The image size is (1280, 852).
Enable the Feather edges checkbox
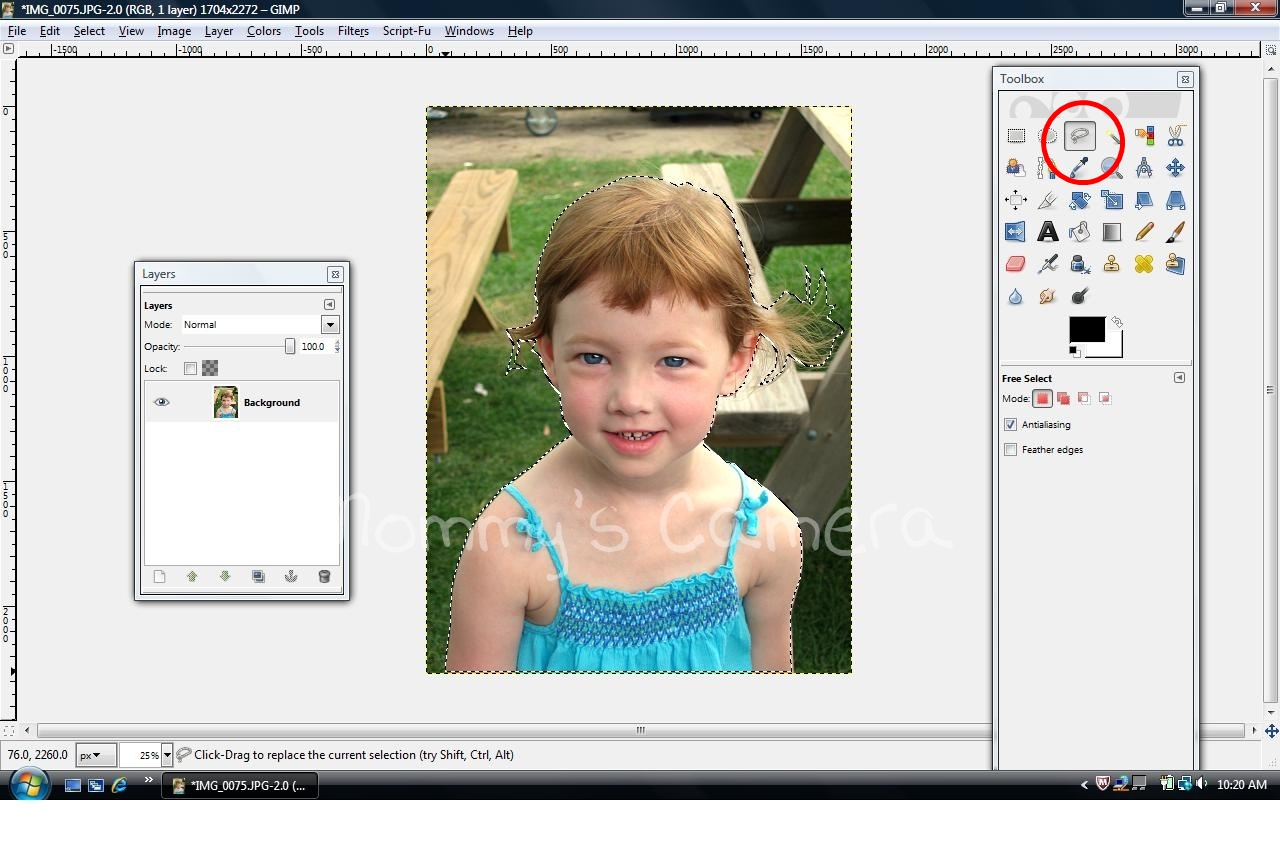pos(1010,450)
